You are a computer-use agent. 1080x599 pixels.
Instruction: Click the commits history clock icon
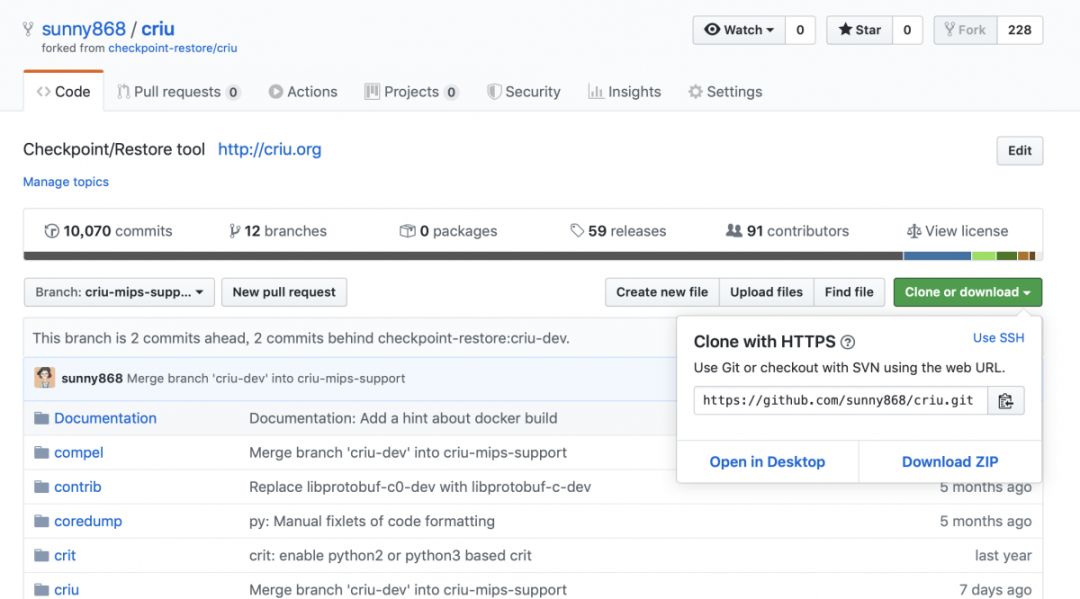[52, 231]
